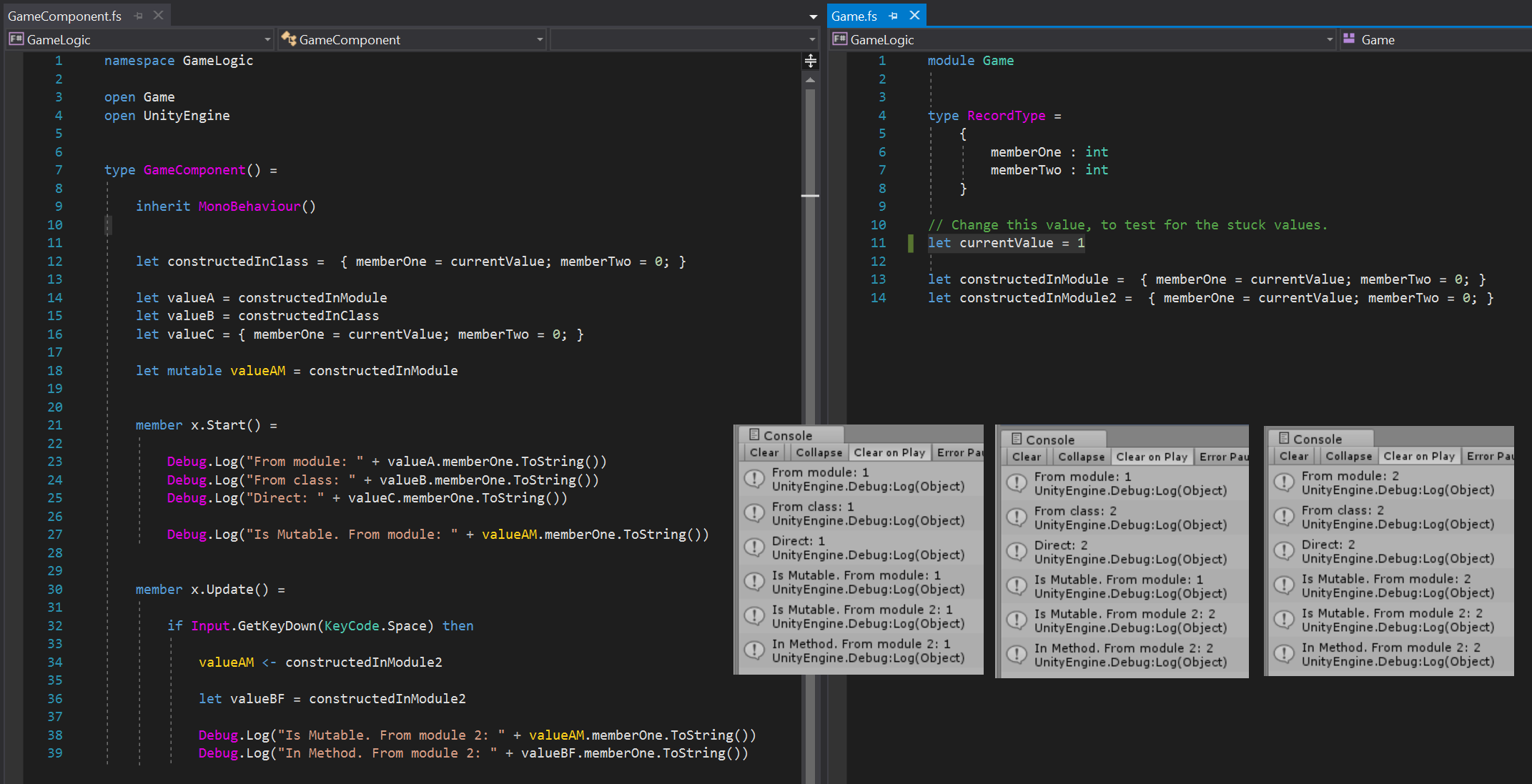This screenshot has width=1532, height=784.
Task: Toggle Clear on Play in the first console
Action: tap(889, 452)
